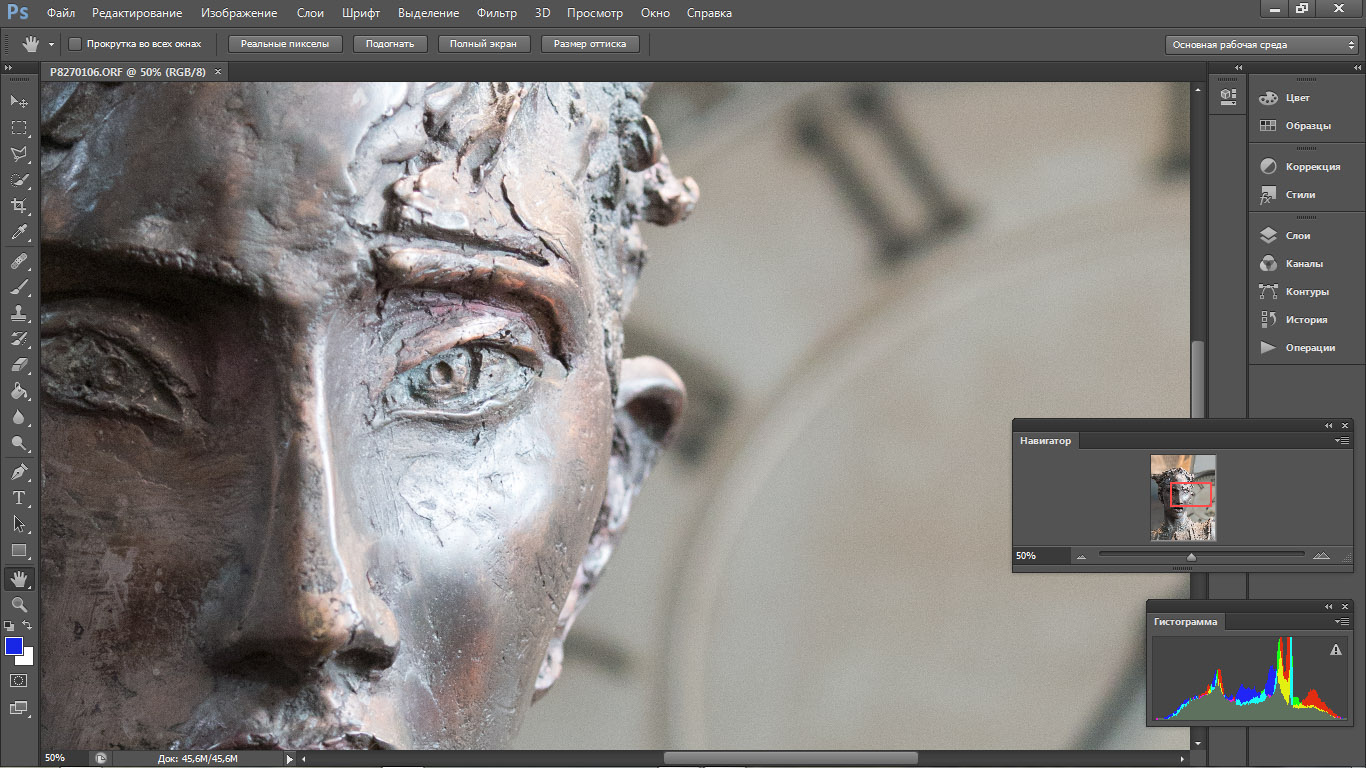Enable Прокрутка во всех окнах checkbox
This screenshot has width=1366, height=768.
[x=75, y=44]
